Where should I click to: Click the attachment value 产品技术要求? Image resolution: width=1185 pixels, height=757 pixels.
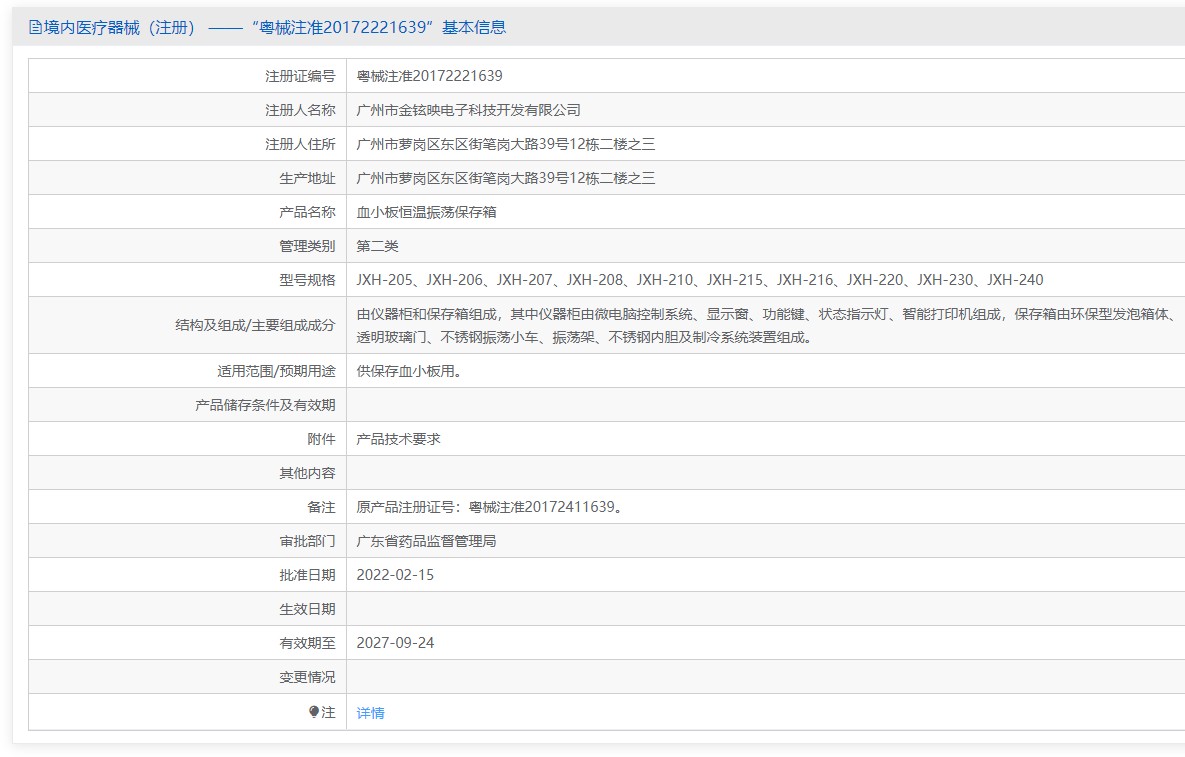[x=398, y=439]
